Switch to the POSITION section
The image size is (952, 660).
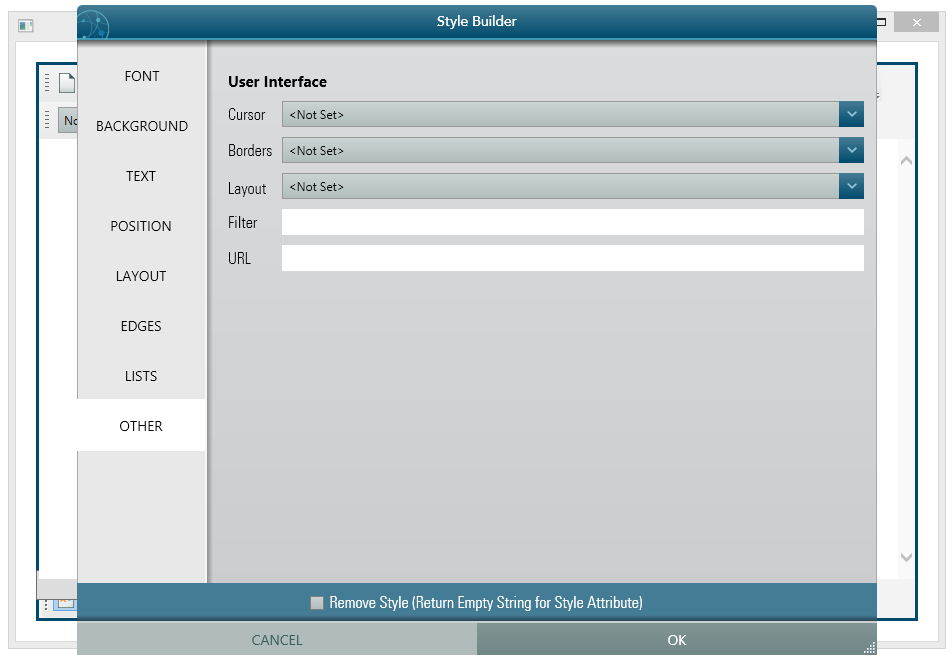(x=140, y=226)
